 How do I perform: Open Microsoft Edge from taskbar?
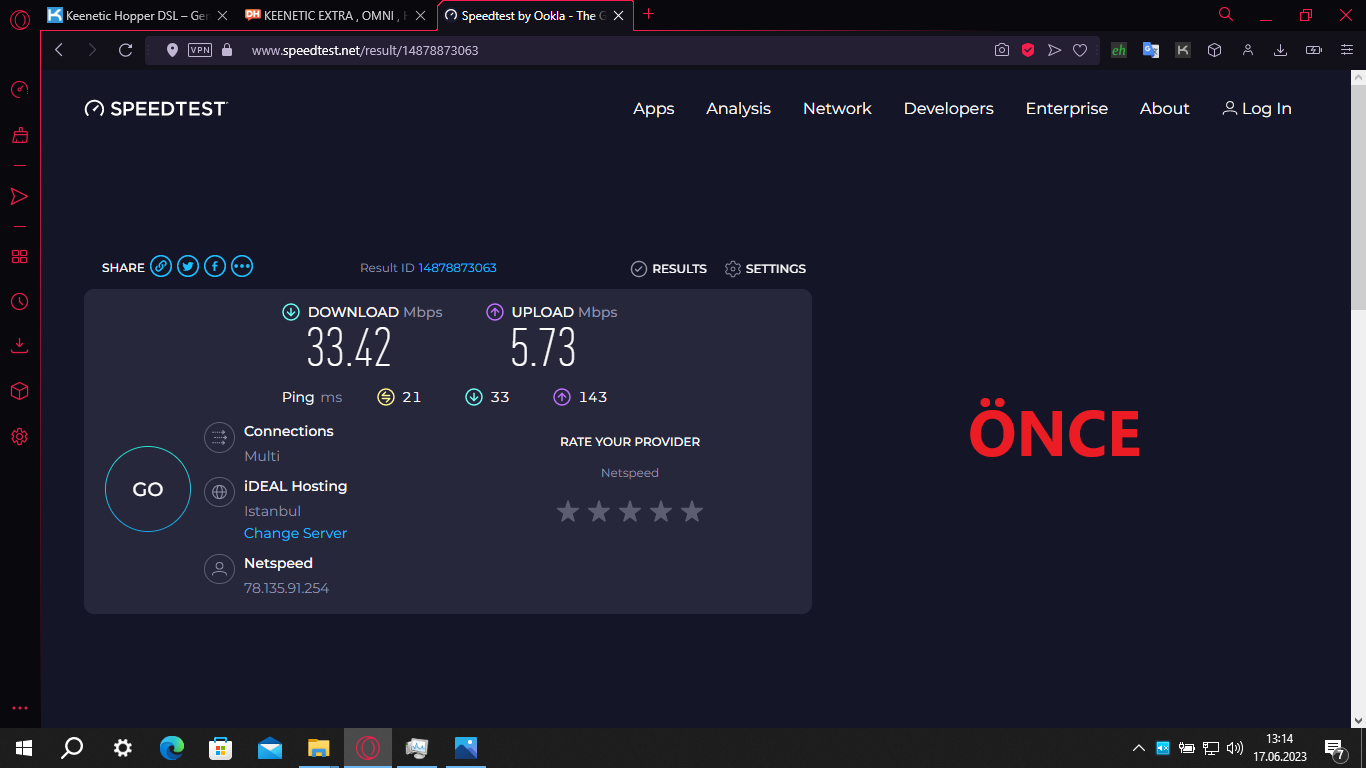(172, 747)
